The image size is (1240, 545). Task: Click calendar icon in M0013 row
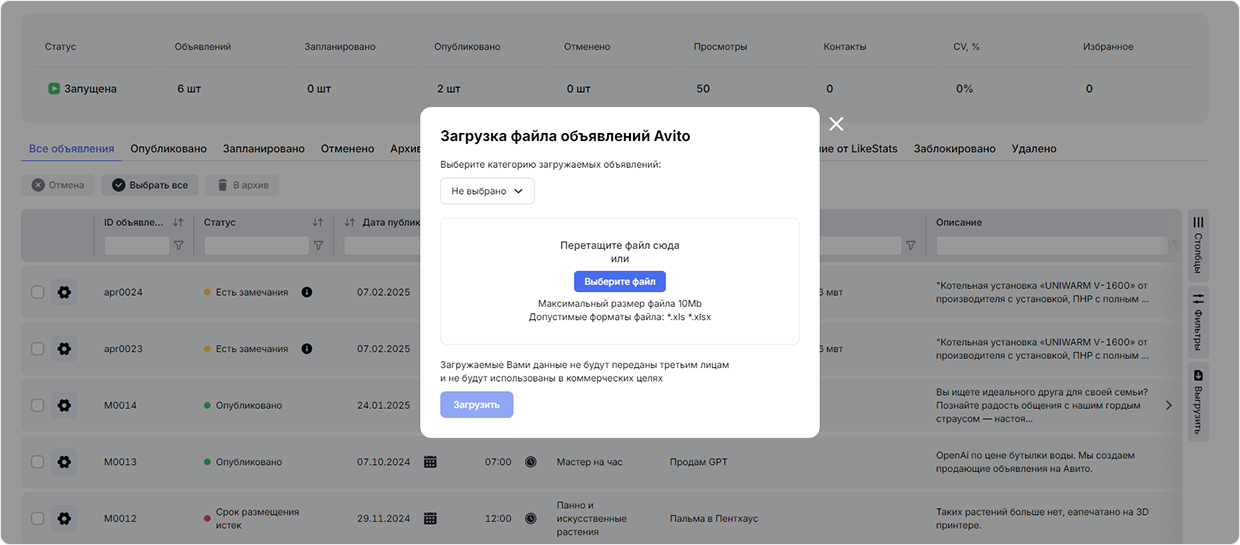pos(430,462)
